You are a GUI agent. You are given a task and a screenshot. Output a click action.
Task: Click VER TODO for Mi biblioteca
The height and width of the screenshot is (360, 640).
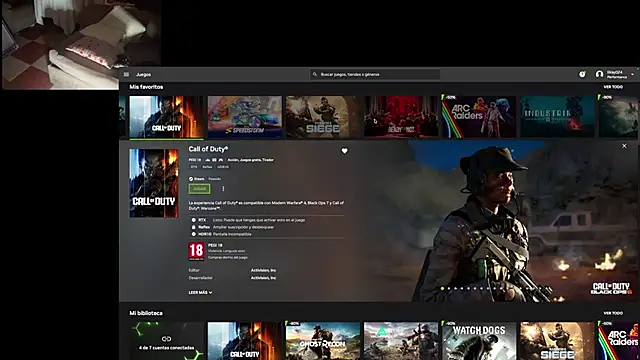pyautogui.click(x=613, y=313)
